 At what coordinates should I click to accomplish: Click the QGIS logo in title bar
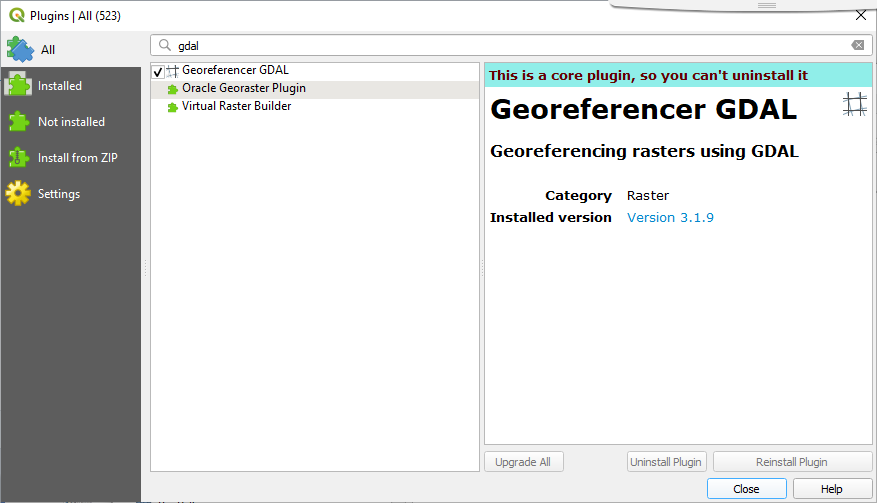[x=17, y=15]
